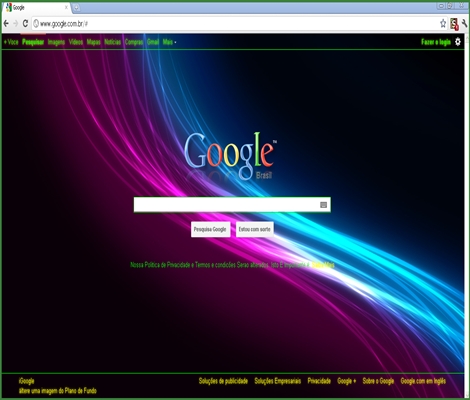Open the Google settings gear

pos(458,42)
